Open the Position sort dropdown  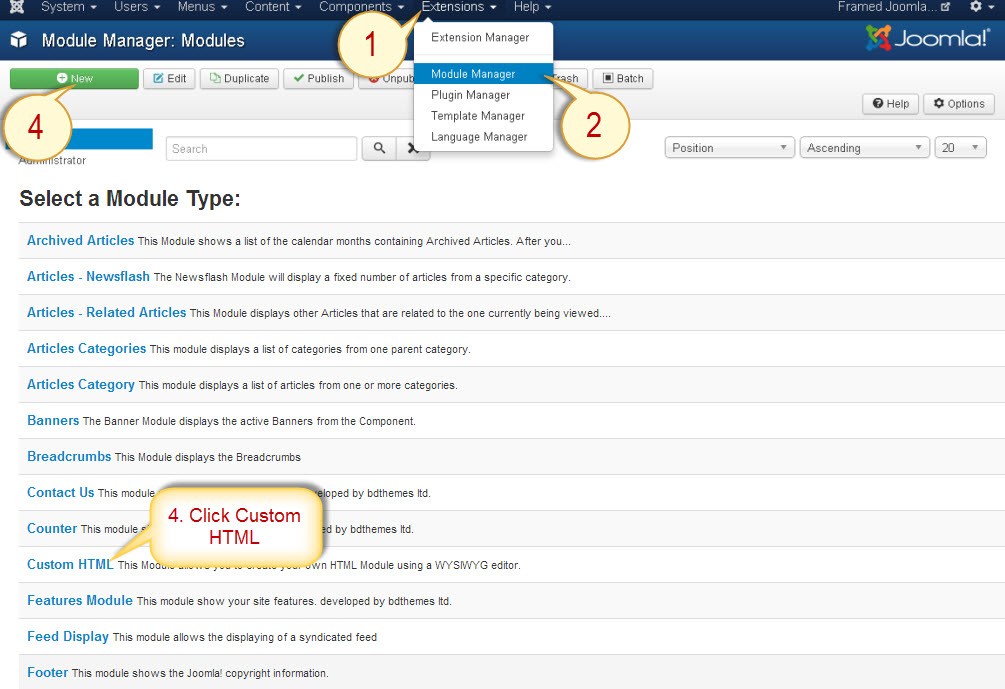pos(729,147)
